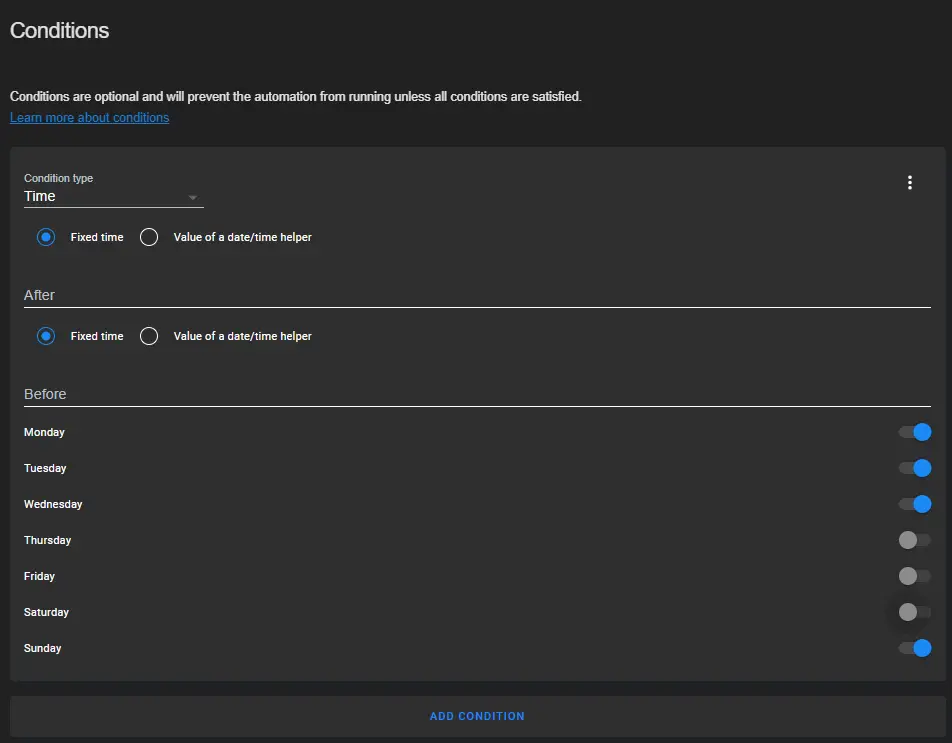Open Learn more about conditions link
Screen dimensions: 952x743
click(x=89, y=118)
